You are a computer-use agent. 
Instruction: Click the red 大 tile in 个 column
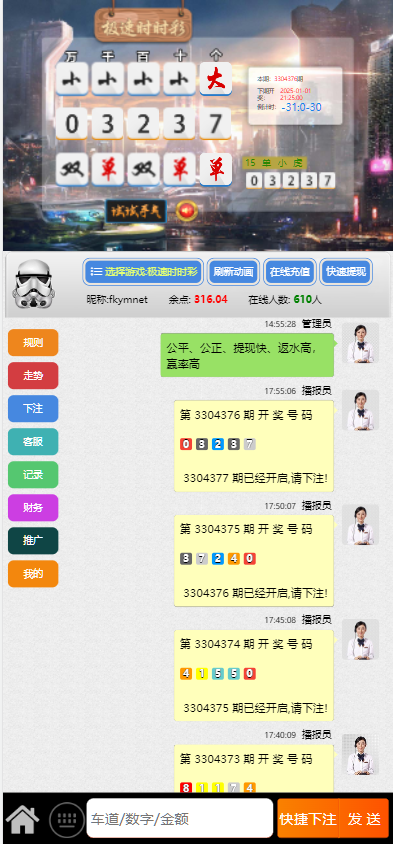(x=216, y=79)
